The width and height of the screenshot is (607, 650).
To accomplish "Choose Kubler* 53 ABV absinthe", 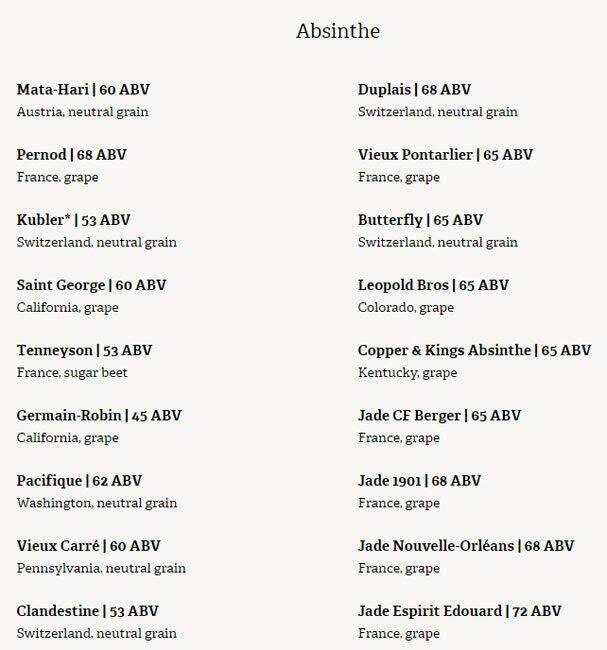I will [73, 220].
